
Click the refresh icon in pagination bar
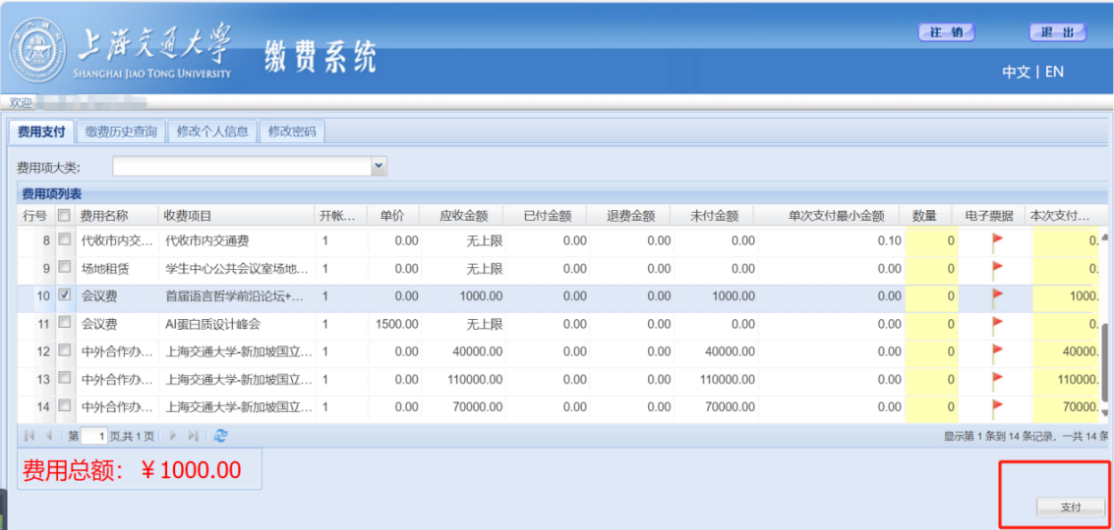click(221, 436)
